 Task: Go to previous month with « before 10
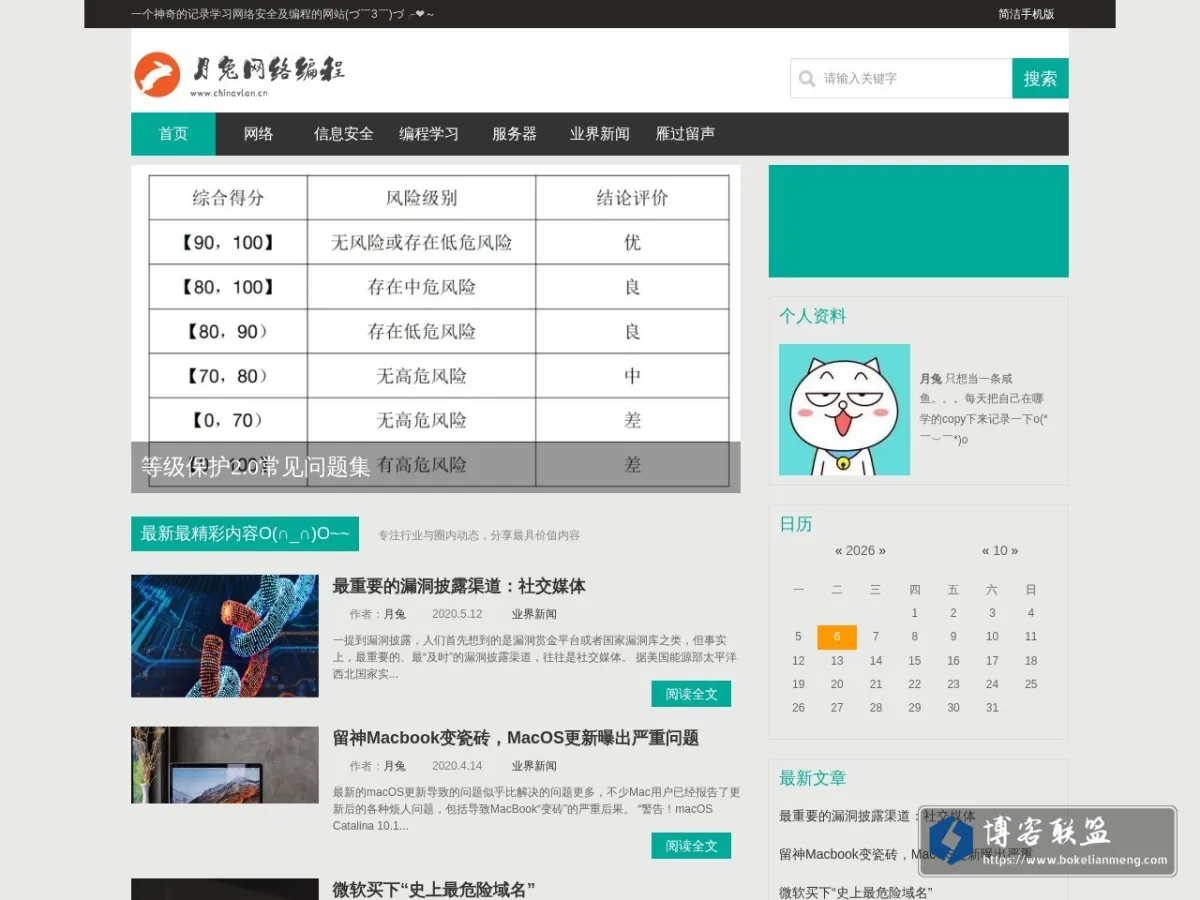[x=985, y=551]
